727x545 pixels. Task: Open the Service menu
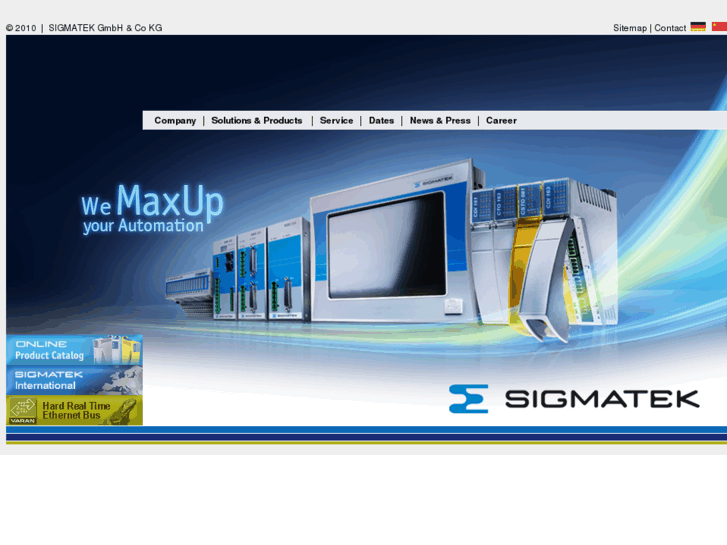pos(337,121)
